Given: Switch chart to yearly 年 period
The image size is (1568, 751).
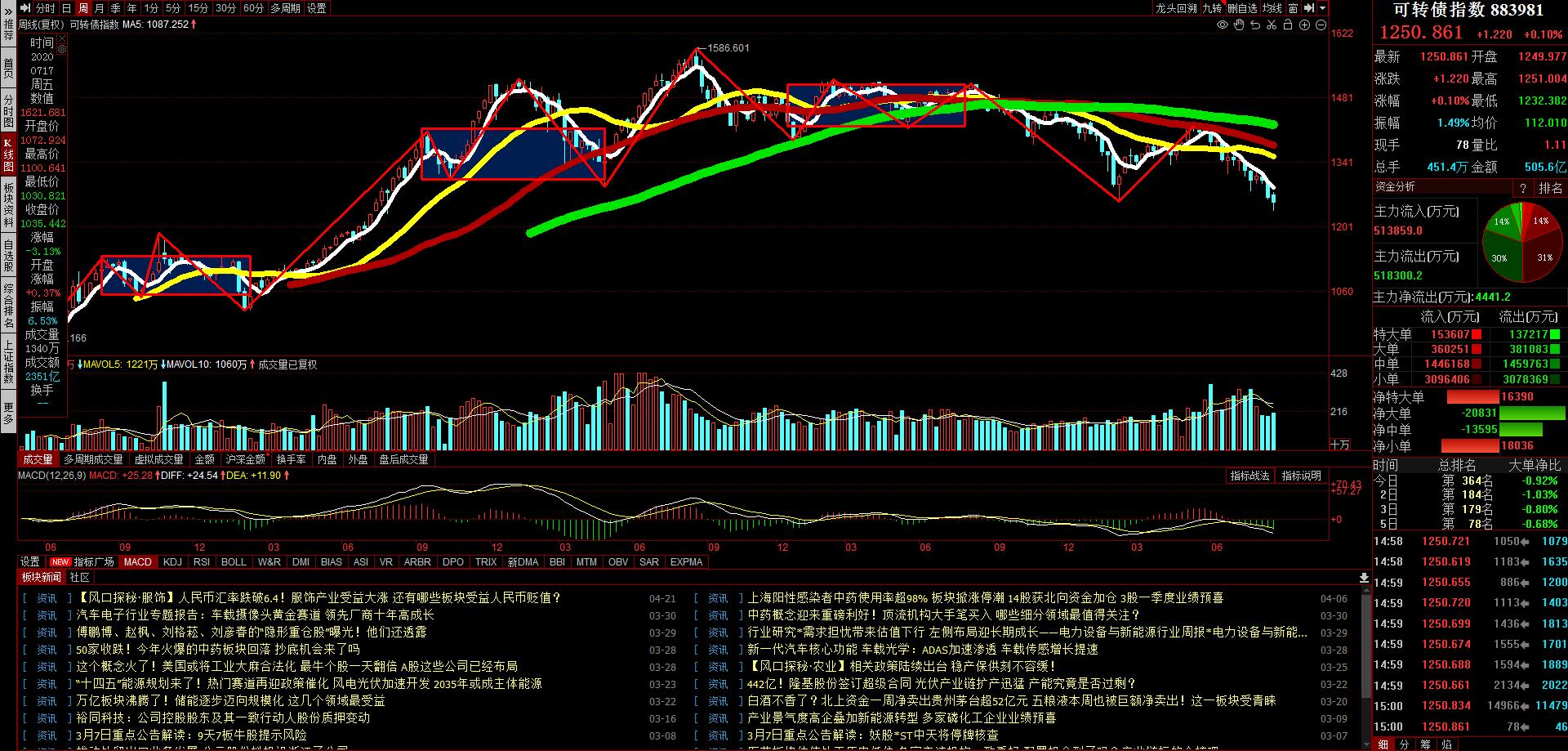Looking at the screenshot, I should click(x=131, y=8).
